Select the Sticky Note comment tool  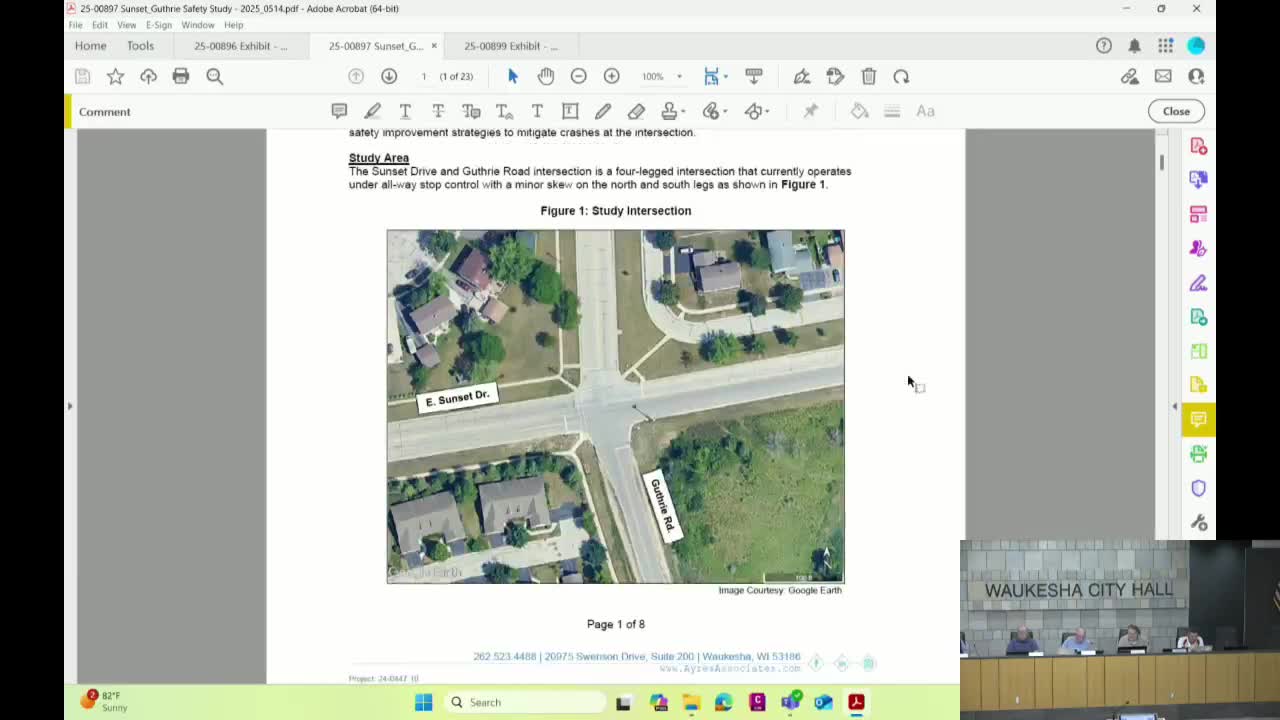[339, 111]
